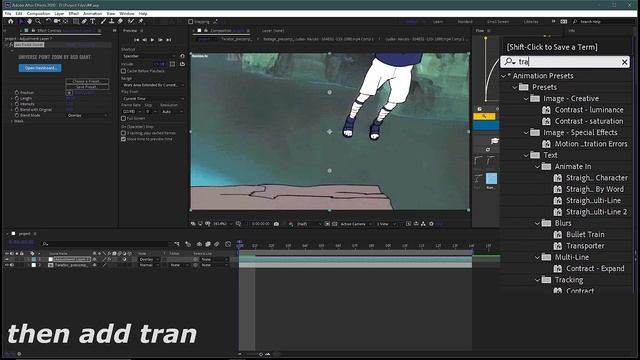Open the Window menu

tap(127, 13)
